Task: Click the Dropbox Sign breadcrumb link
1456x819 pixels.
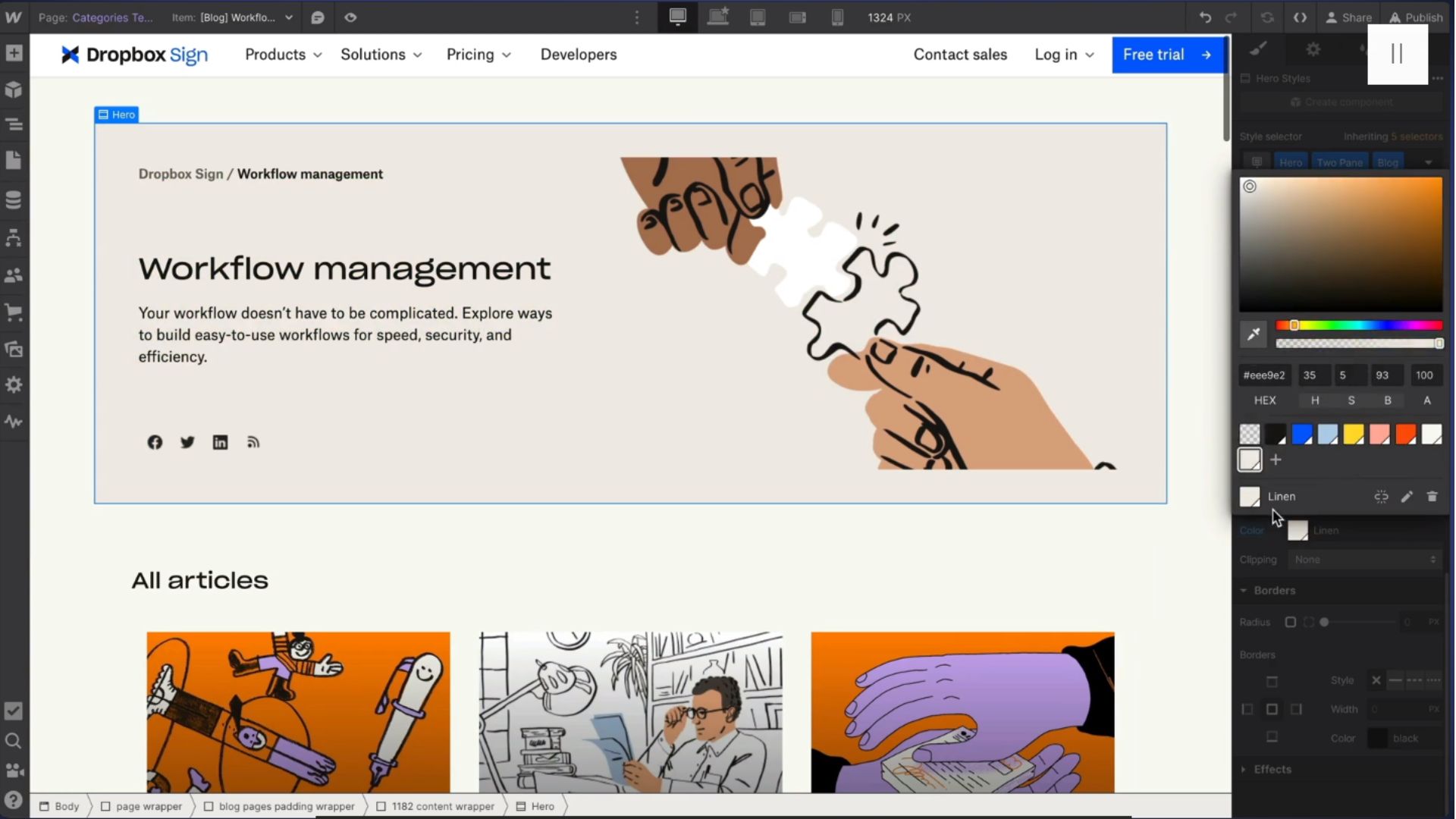Action: 180,174
